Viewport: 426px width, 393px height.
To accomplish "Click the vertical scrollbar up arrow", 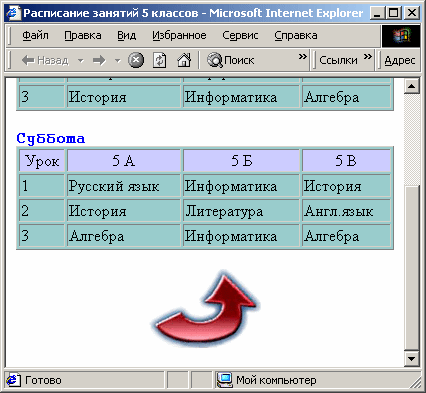I will (x=412, y=86).
